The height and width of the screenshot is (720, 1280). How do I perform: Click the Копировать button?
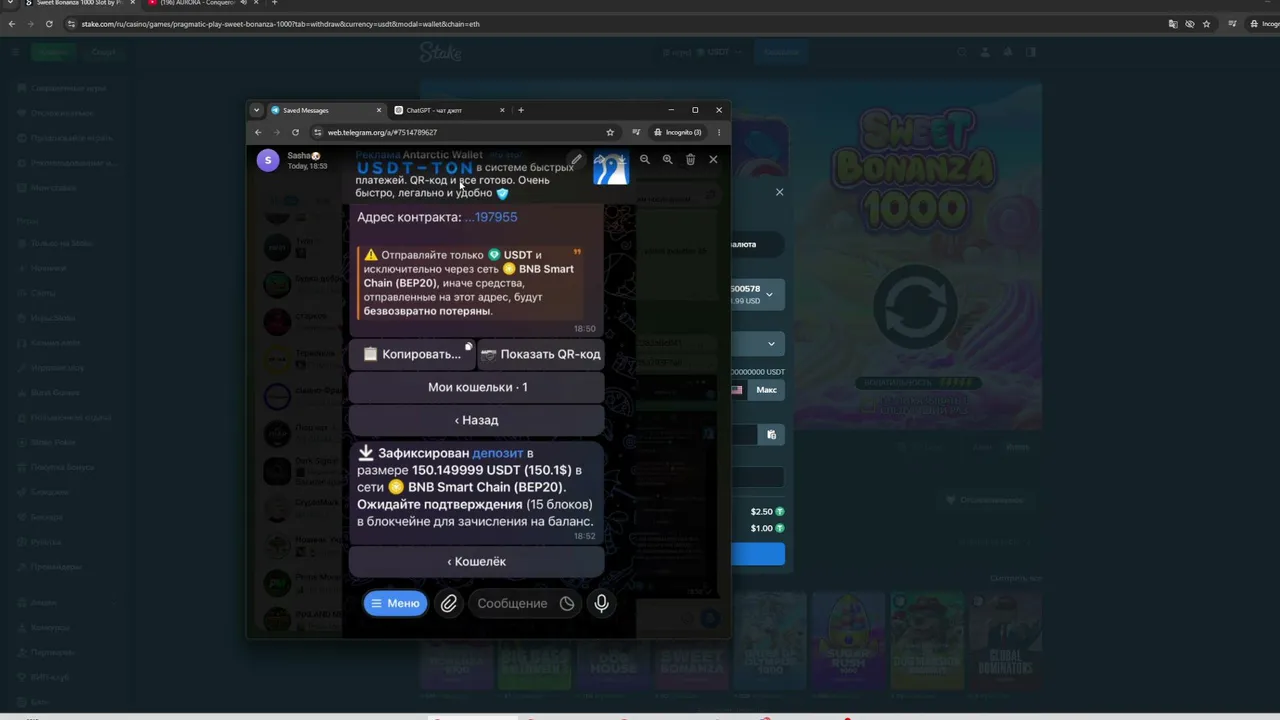[x=412, y=354]
